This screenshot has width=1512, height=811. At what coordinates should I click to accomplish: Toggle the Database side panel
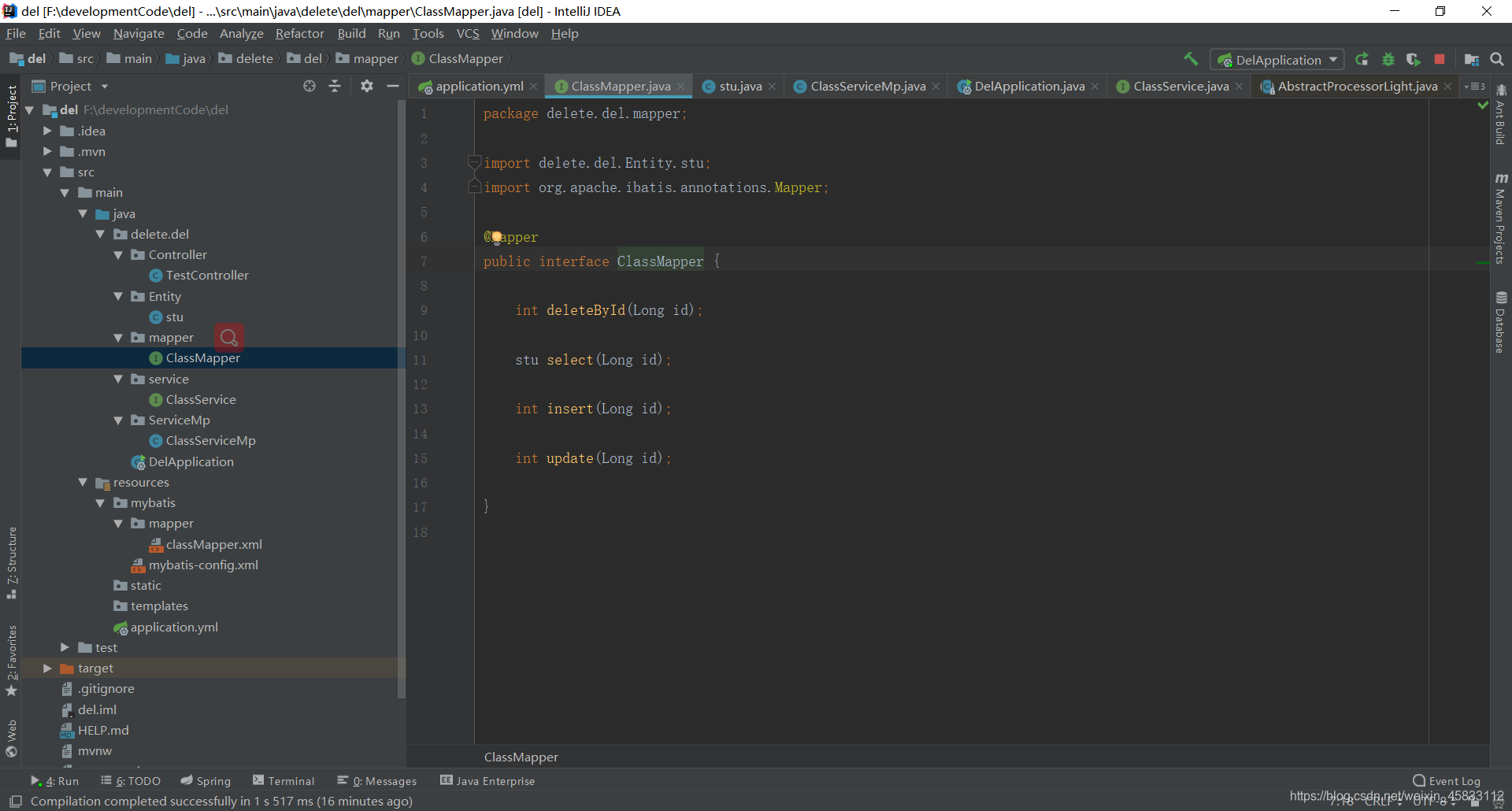[1501, 323]
